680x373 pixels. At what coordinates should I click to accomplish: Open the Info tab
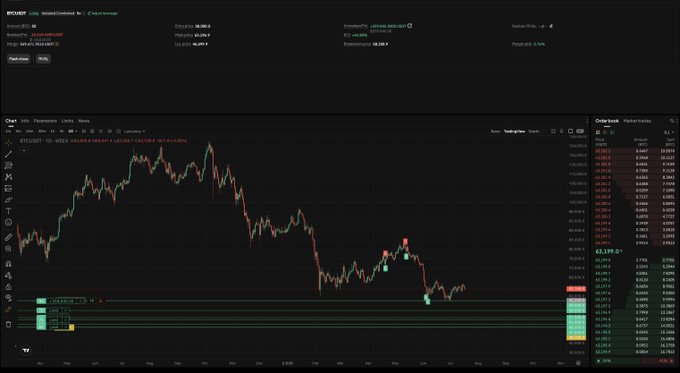pyautogui.click(x=25, y=121)
